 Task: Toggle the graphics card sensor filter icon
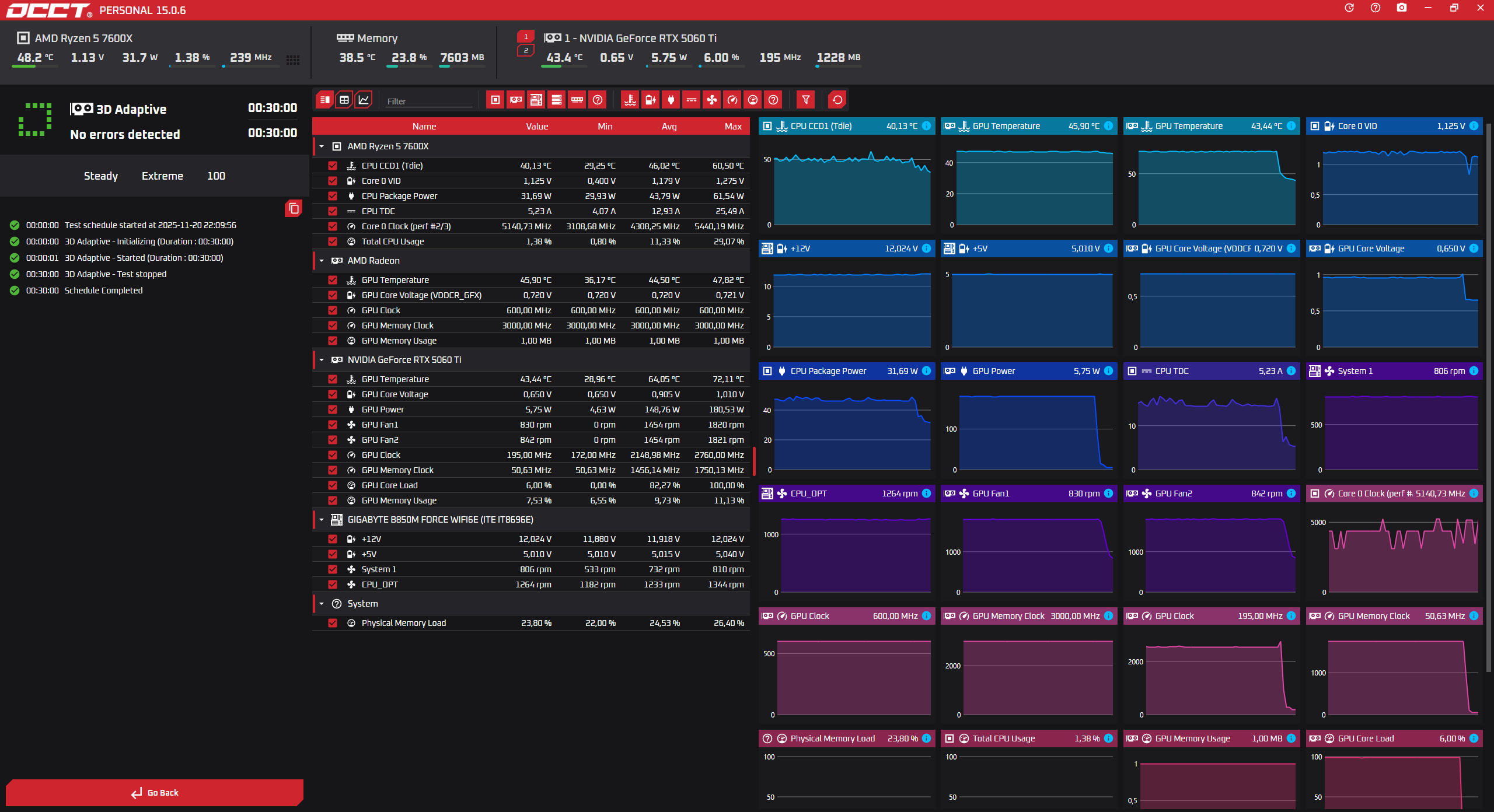(x=516, y=100)
